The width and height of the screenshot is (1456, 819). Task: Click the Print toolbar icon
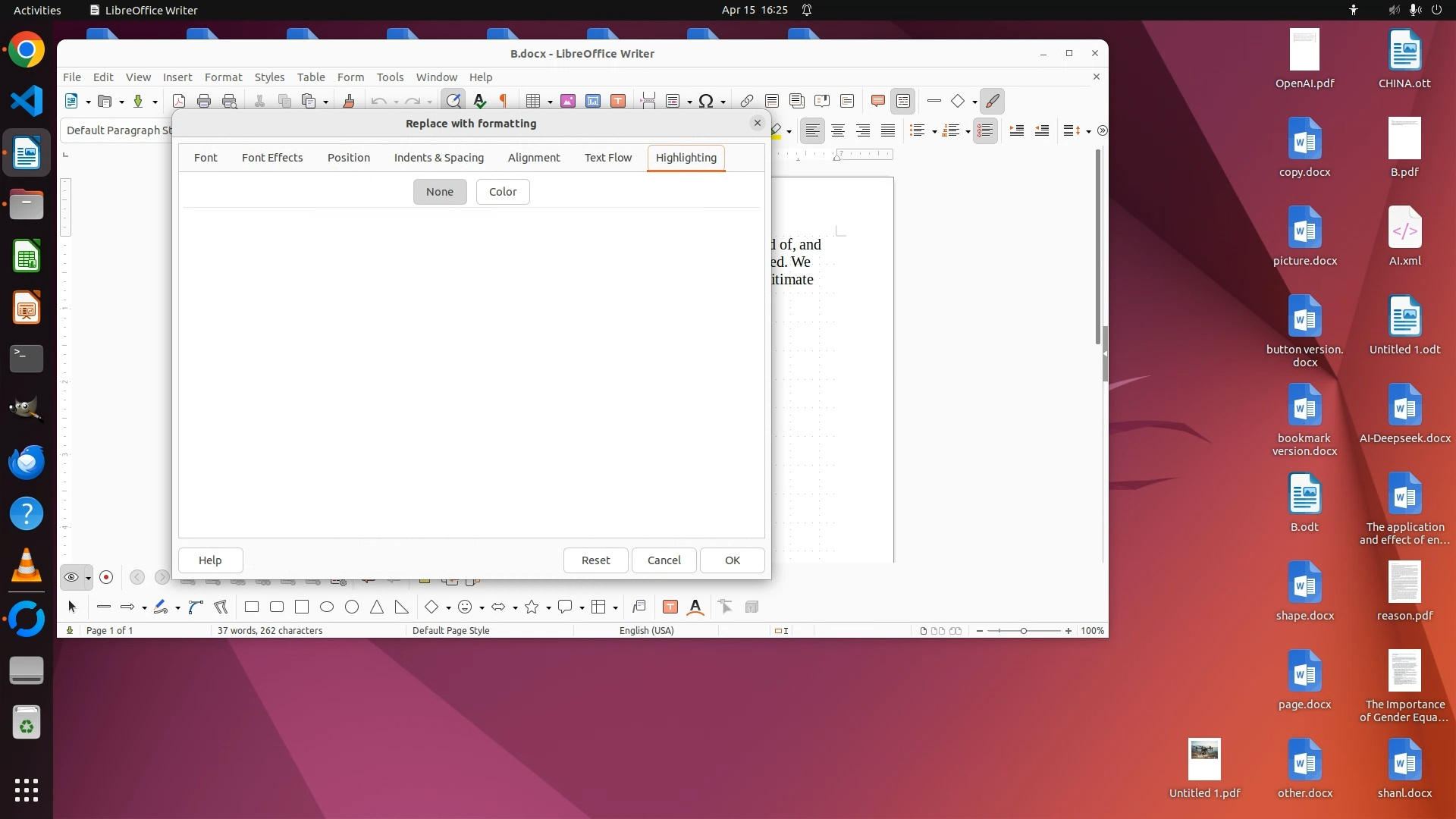coord(204,101)
